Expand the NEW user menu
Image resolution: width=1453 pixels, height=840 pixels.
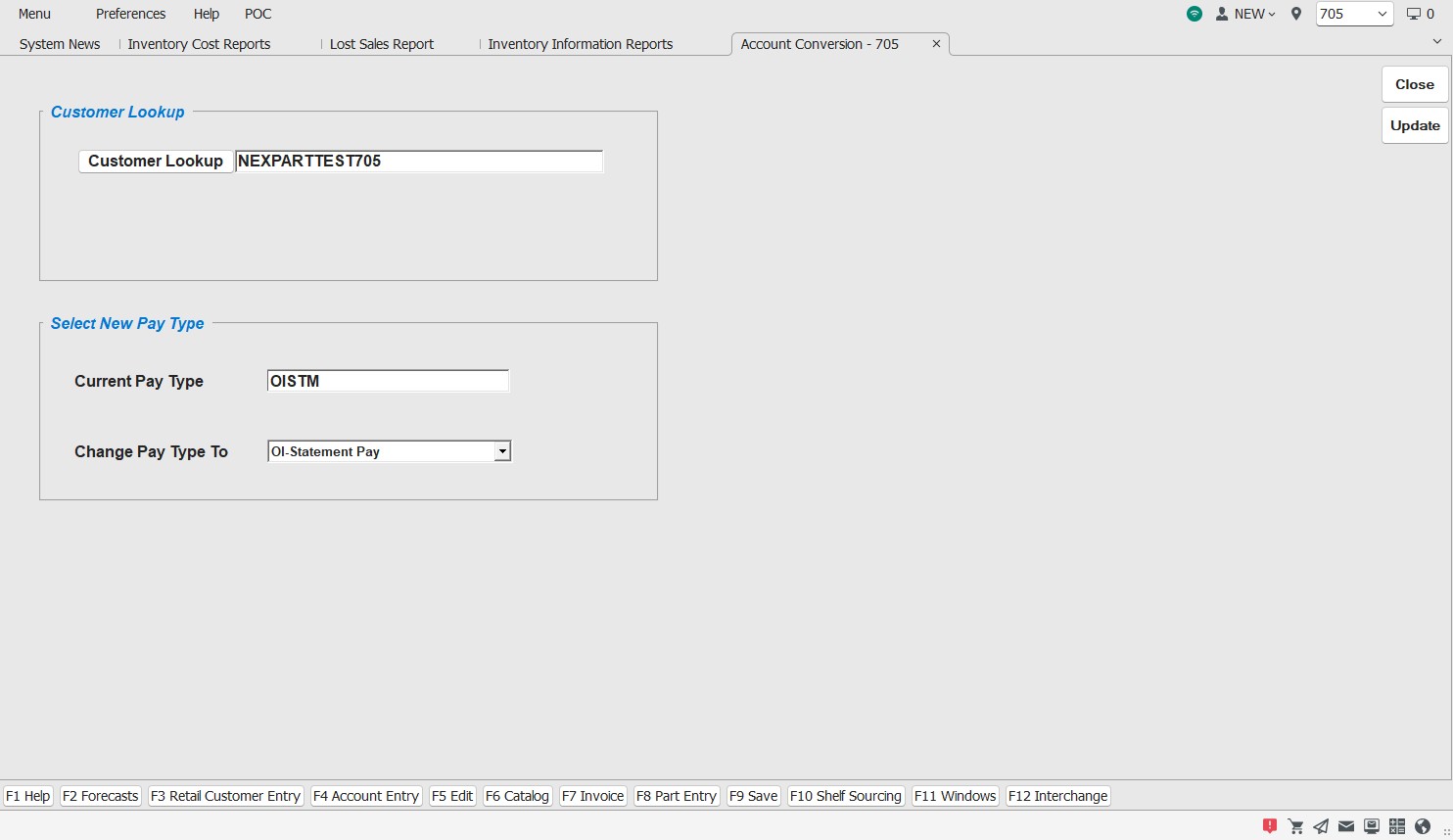[1245, 14]
